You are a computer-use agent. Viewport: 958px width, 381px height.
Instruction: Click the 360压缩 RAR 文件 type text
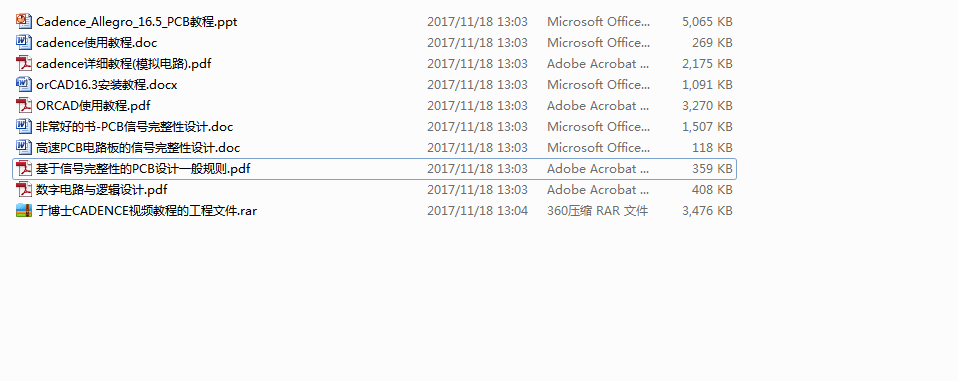point(598,211)
